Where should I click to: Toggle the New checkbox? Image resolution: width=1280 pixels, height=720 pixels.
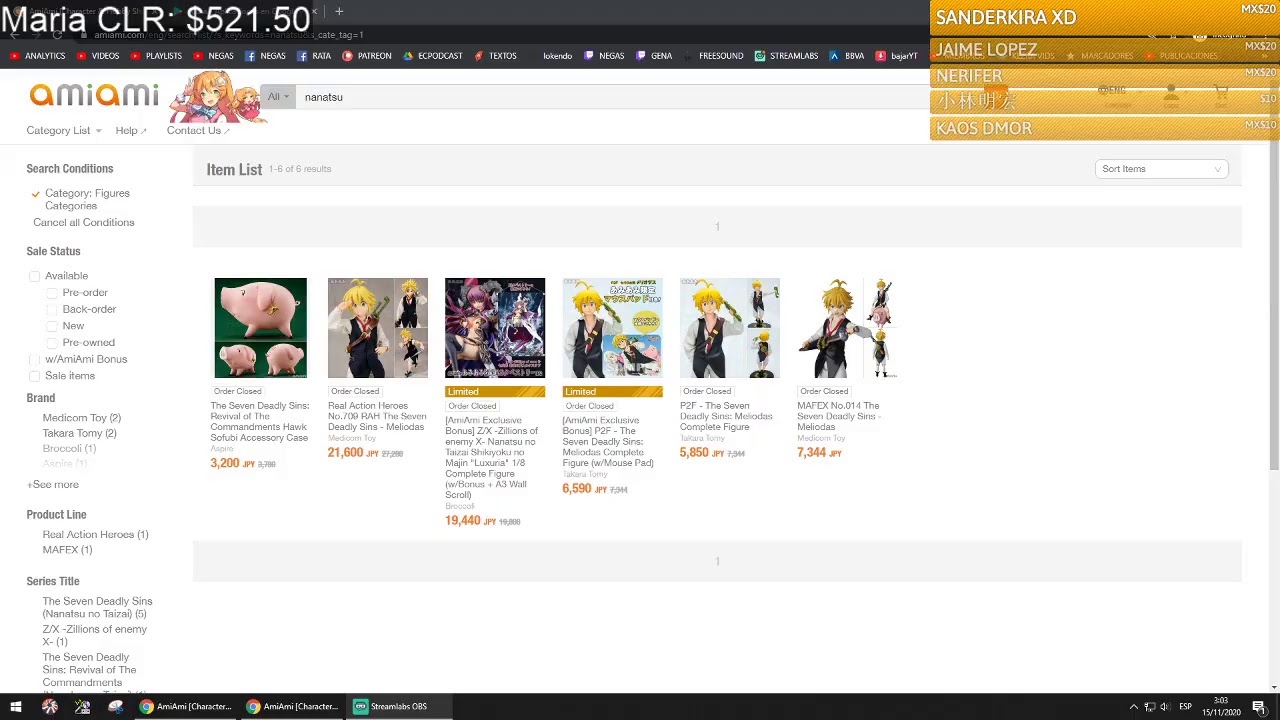(x=52, y=326)
